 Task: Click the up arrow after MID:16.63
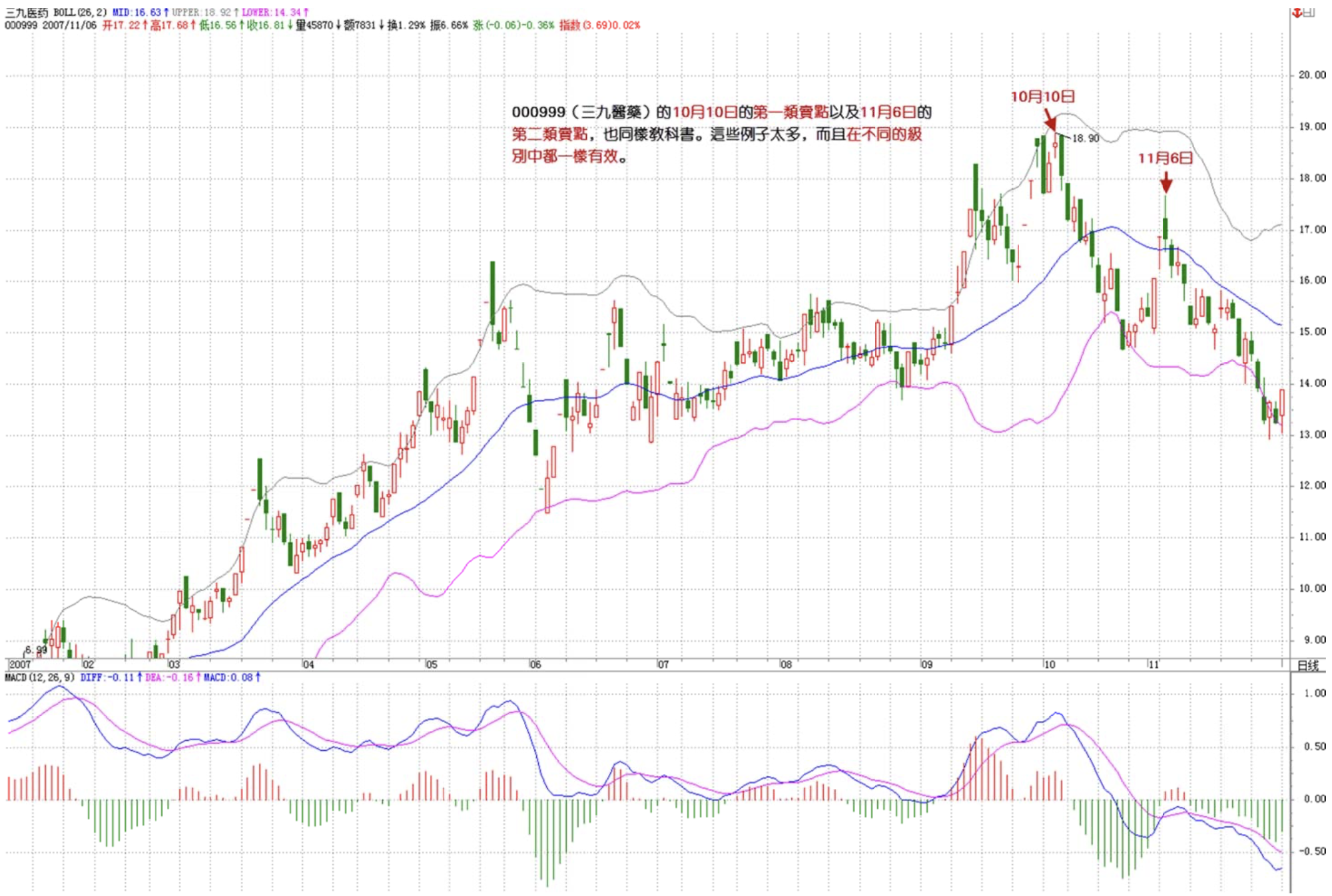click(x=166, y=13)
